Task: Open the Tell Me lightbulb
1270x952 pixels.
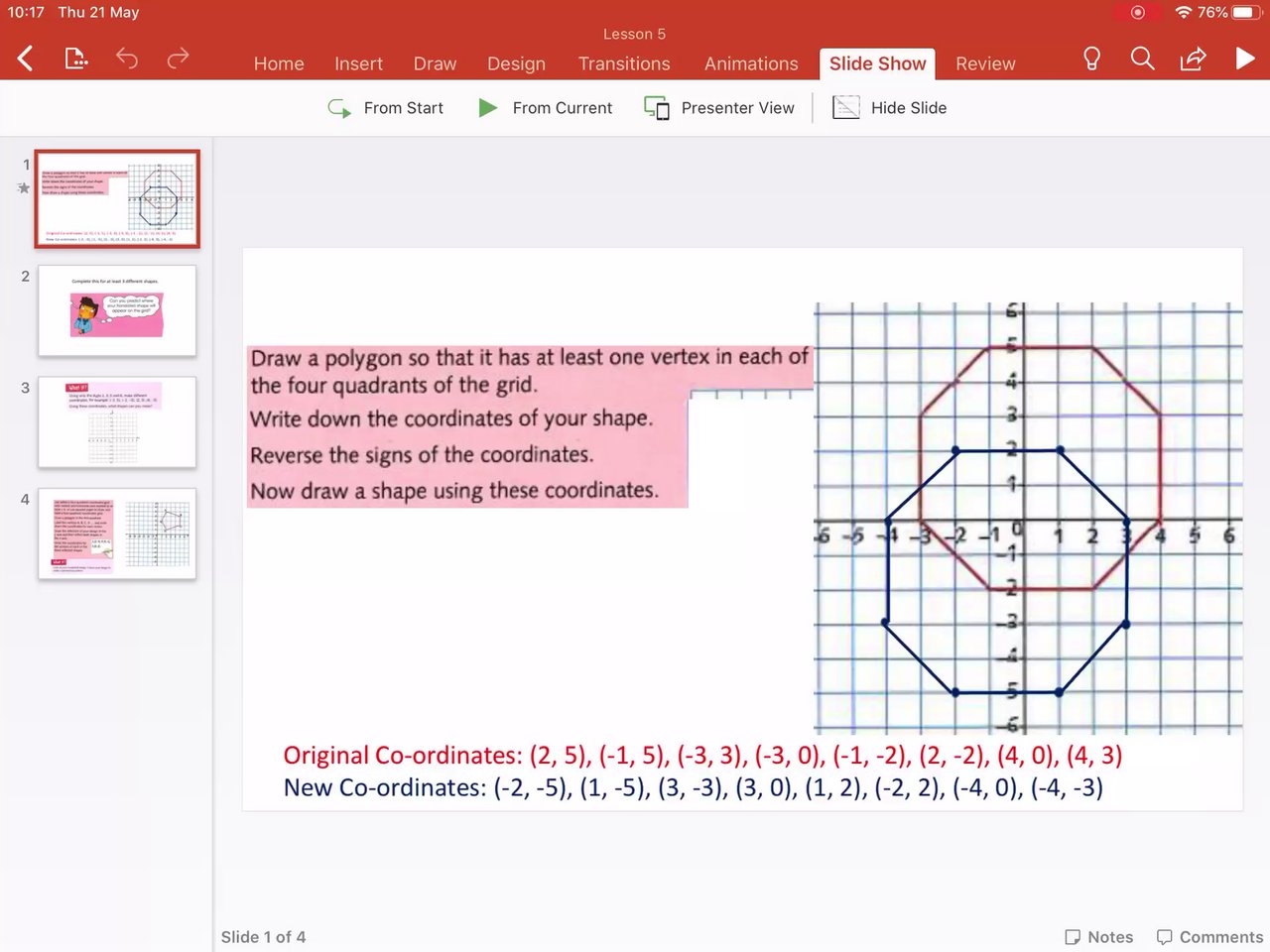Action: (x=1091, y=59)
